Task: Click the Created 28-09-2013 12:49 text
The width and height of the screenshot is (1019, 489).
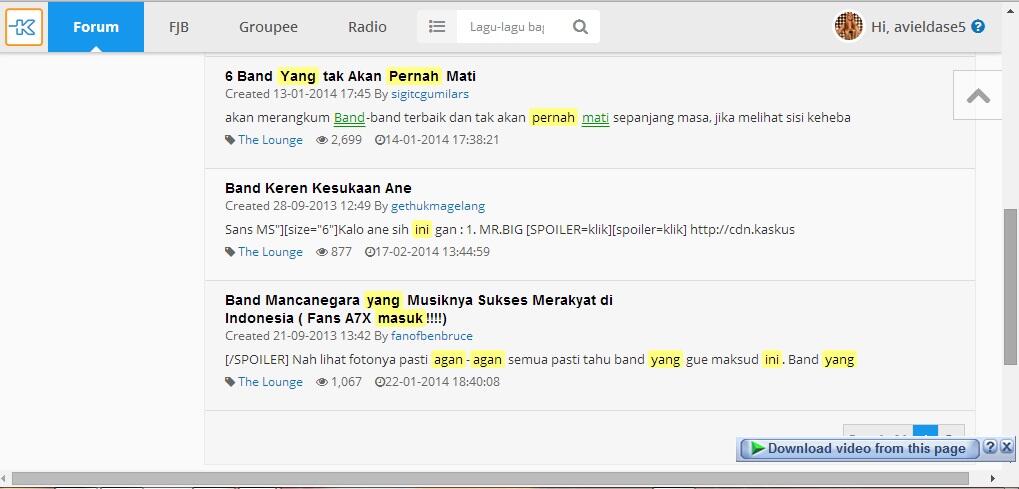Action: click(x=298, y=206)
